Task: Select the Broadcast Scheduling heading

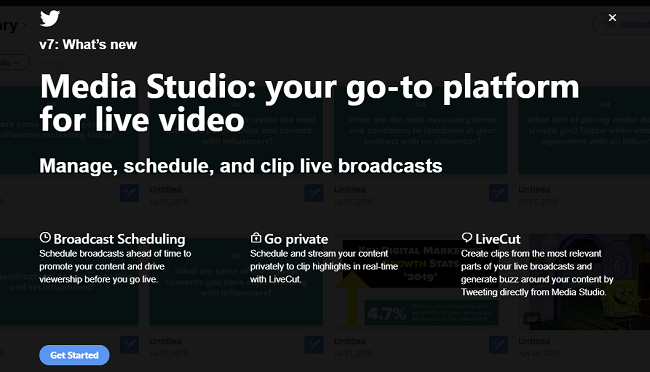Action: point(119,239)
